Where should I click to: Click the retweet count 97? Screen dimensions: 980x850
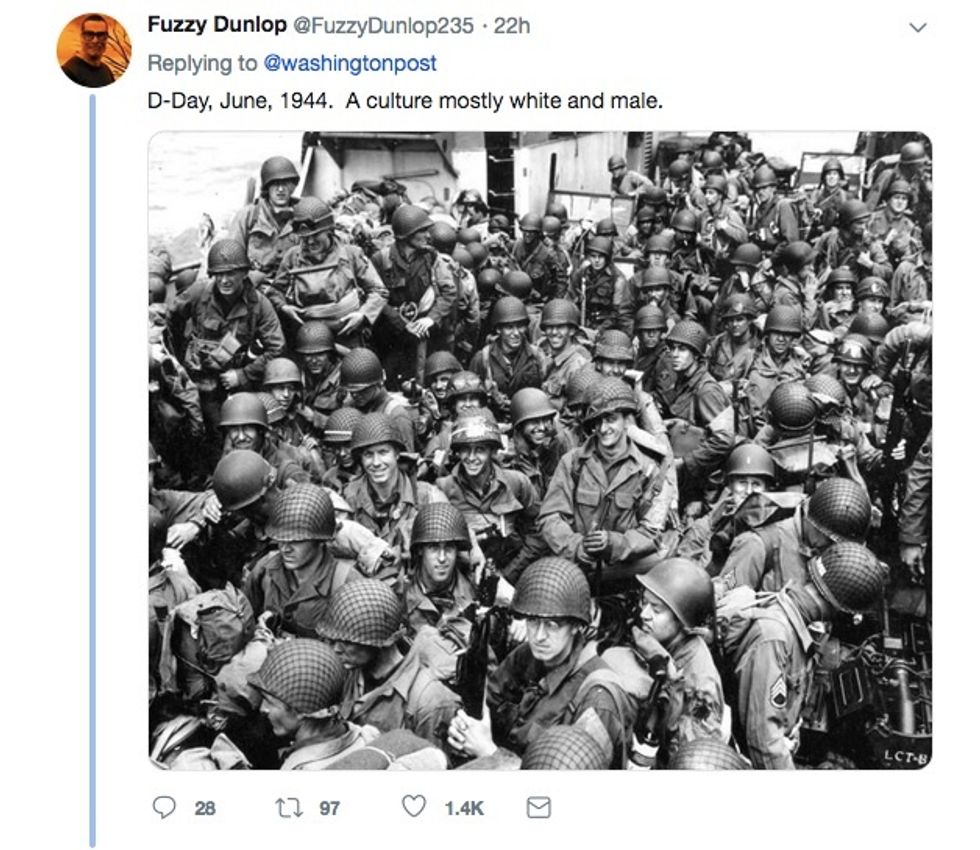click(330, 808)
